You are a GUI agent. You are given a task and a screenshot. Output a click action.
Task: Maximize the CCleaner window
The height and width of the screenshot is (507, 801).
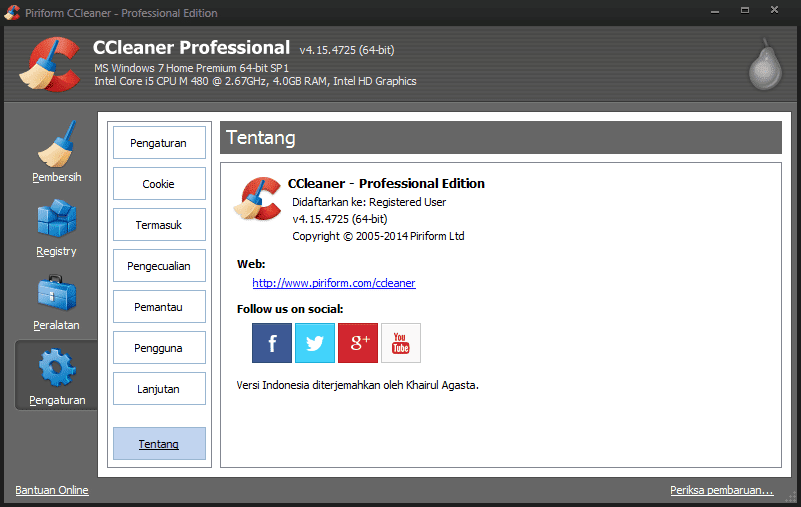[745, 11]
